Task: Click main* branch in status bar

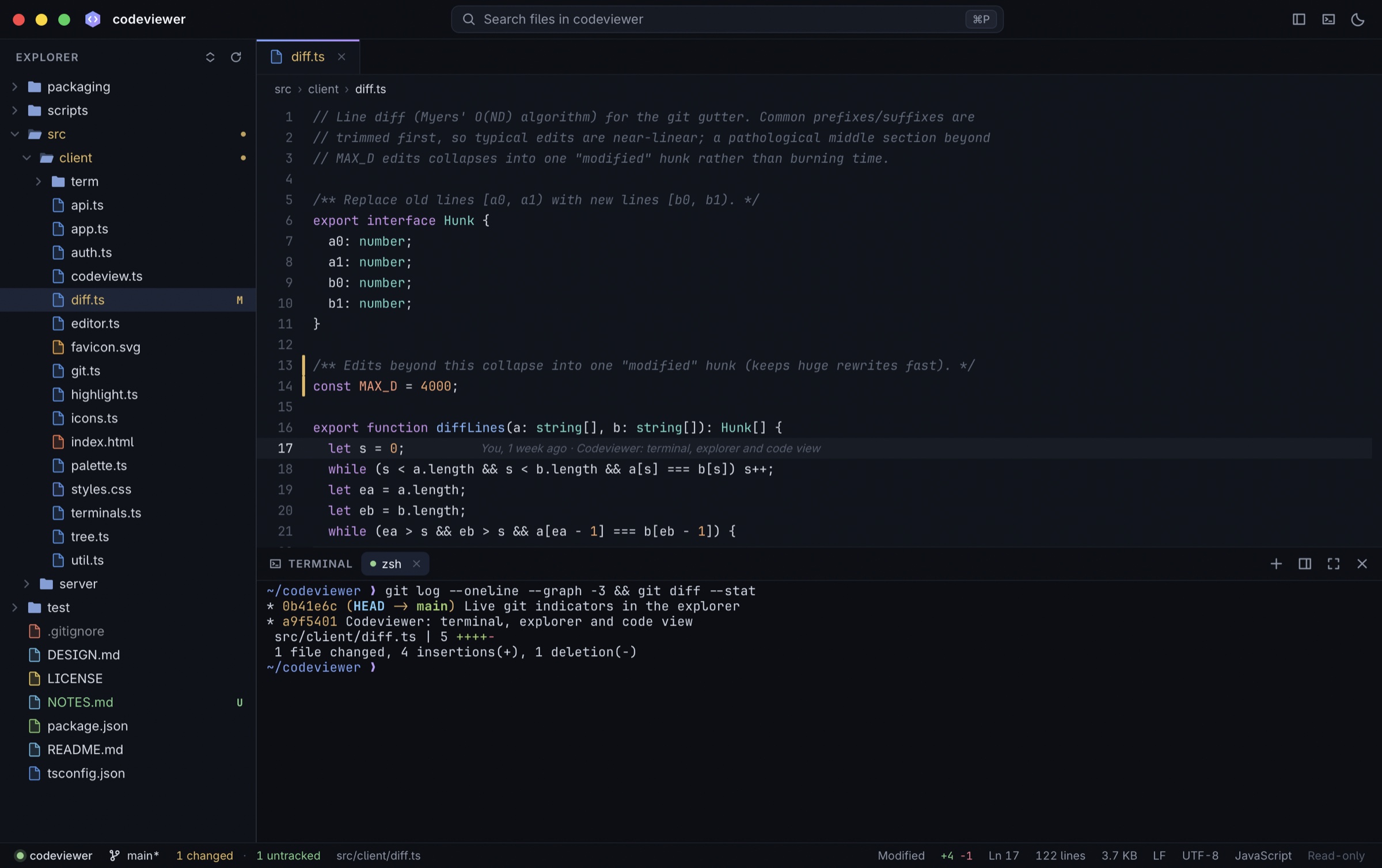Action: (x=134, y=855)
